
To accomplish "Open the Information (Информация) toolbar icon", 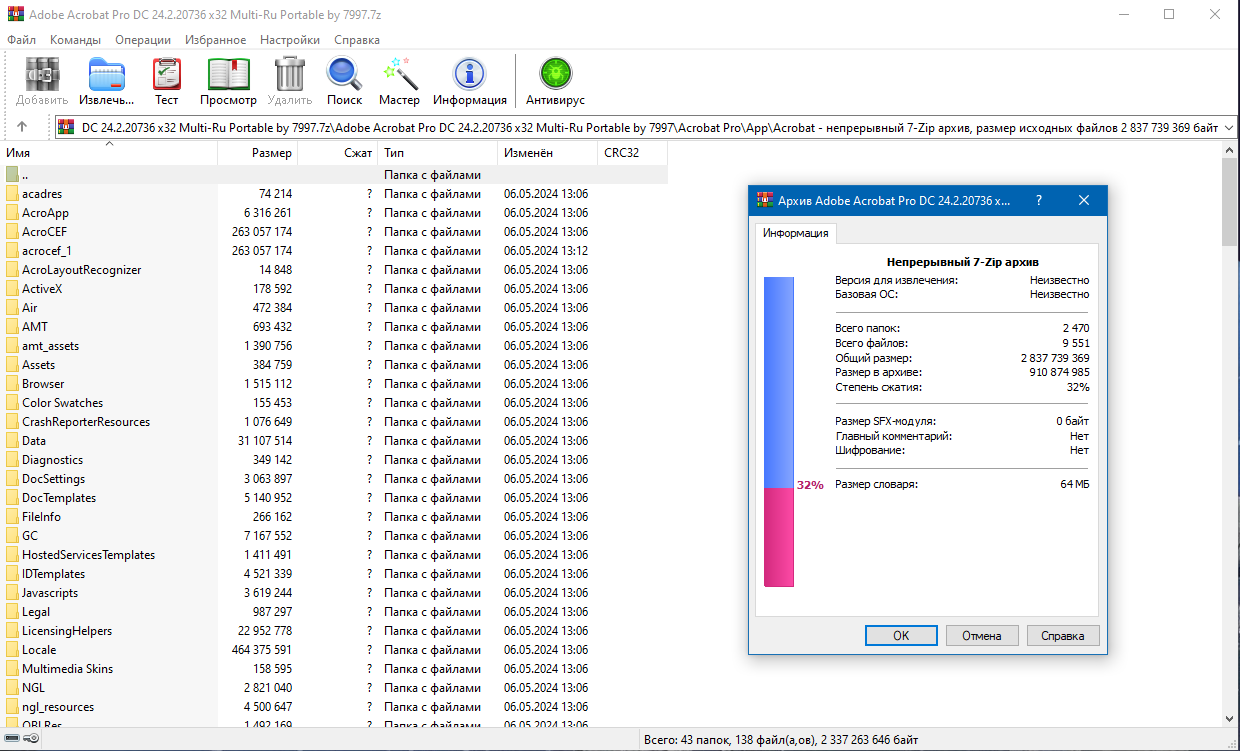I will [469, 81].
